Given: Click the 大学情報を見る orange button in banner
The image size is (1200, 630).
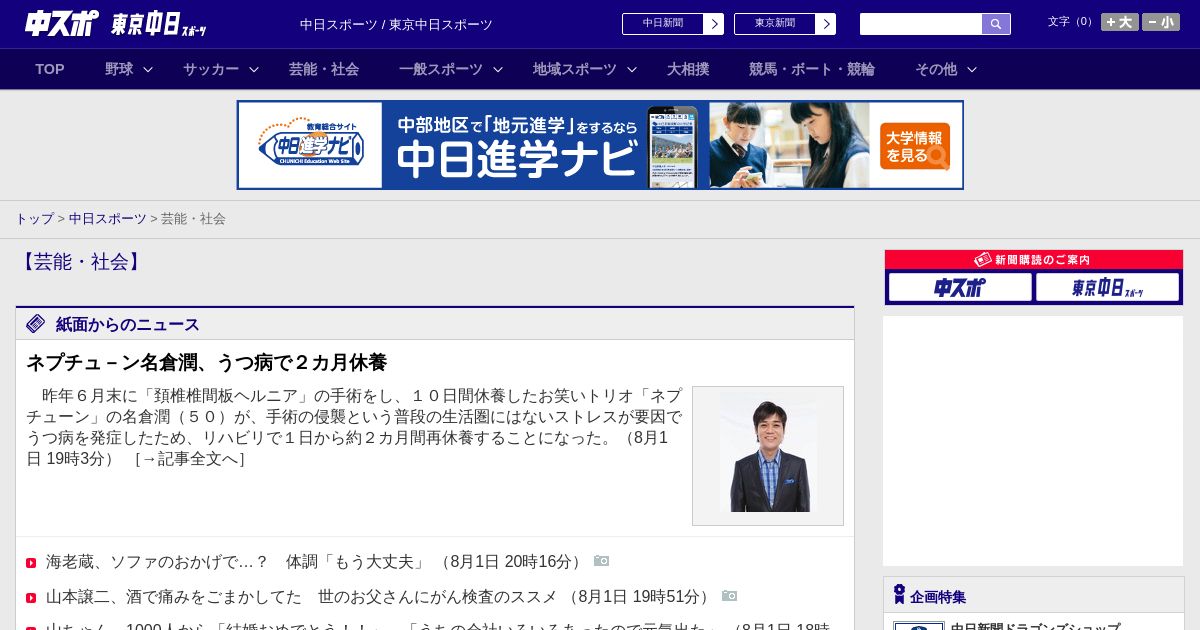Looking at the screenshot, I should coord(915,147).
